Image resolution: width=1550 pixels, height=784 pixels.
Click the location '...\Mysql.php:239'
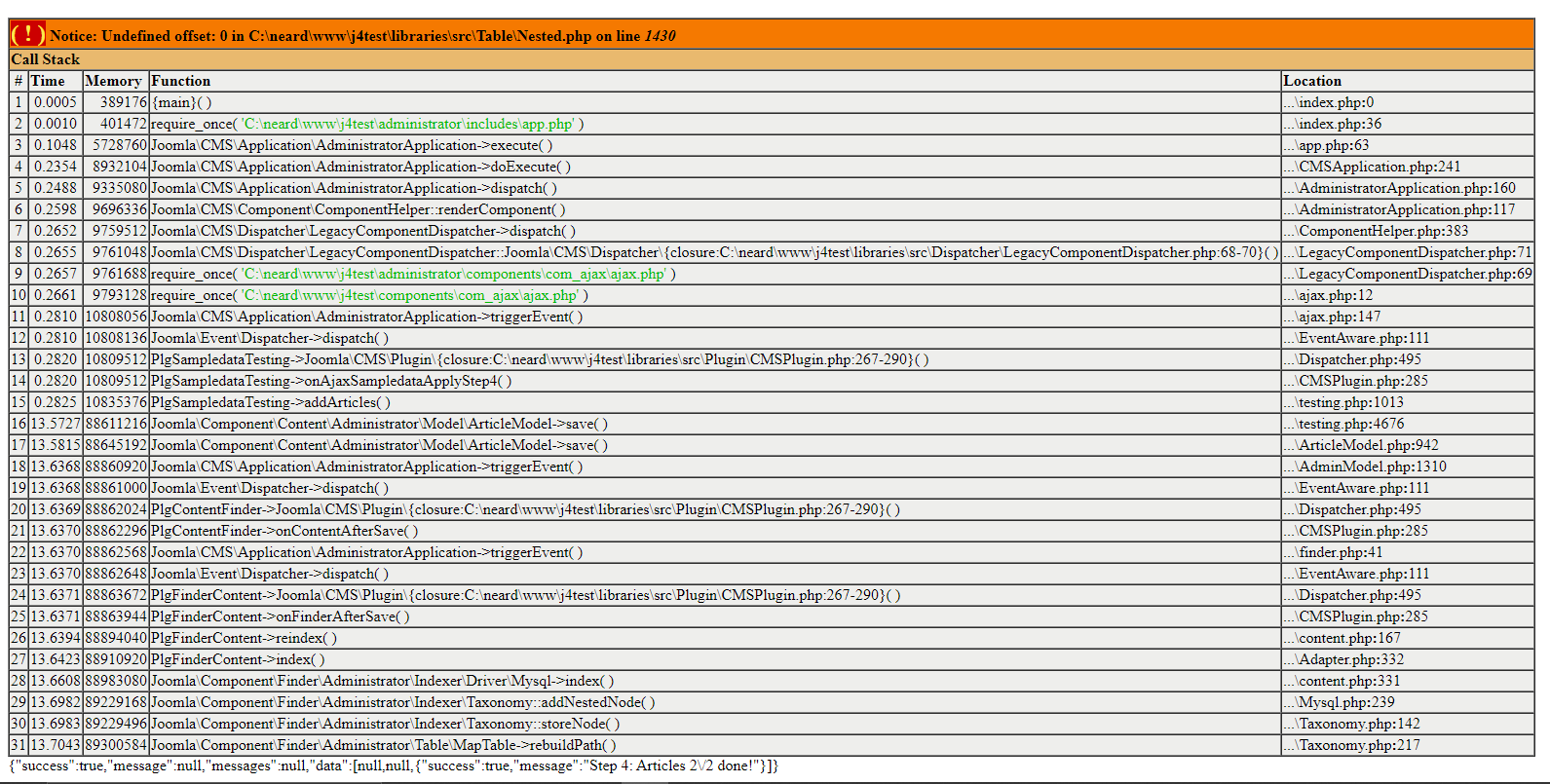(1339, 702)
